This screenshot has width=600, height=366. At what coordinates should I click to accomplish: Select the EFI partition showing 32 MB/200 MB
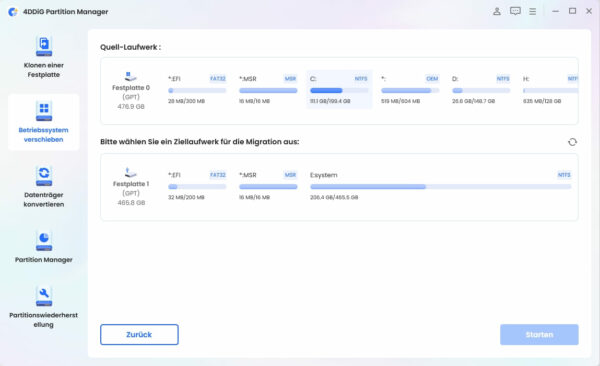click(x=197, y=186)
